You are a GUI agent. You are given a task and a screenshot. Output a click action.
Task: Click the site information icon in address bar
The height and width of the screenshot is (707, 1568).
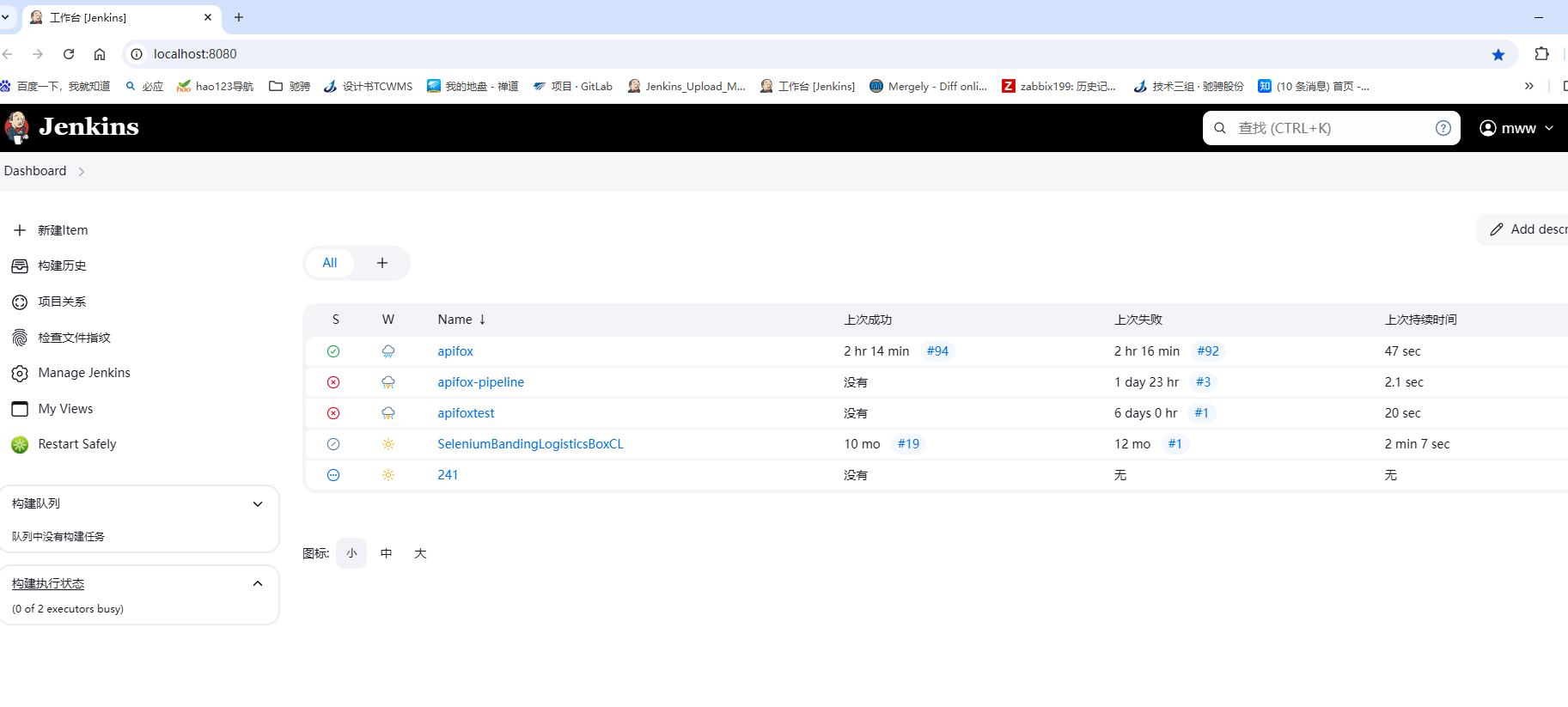[136, 54]
